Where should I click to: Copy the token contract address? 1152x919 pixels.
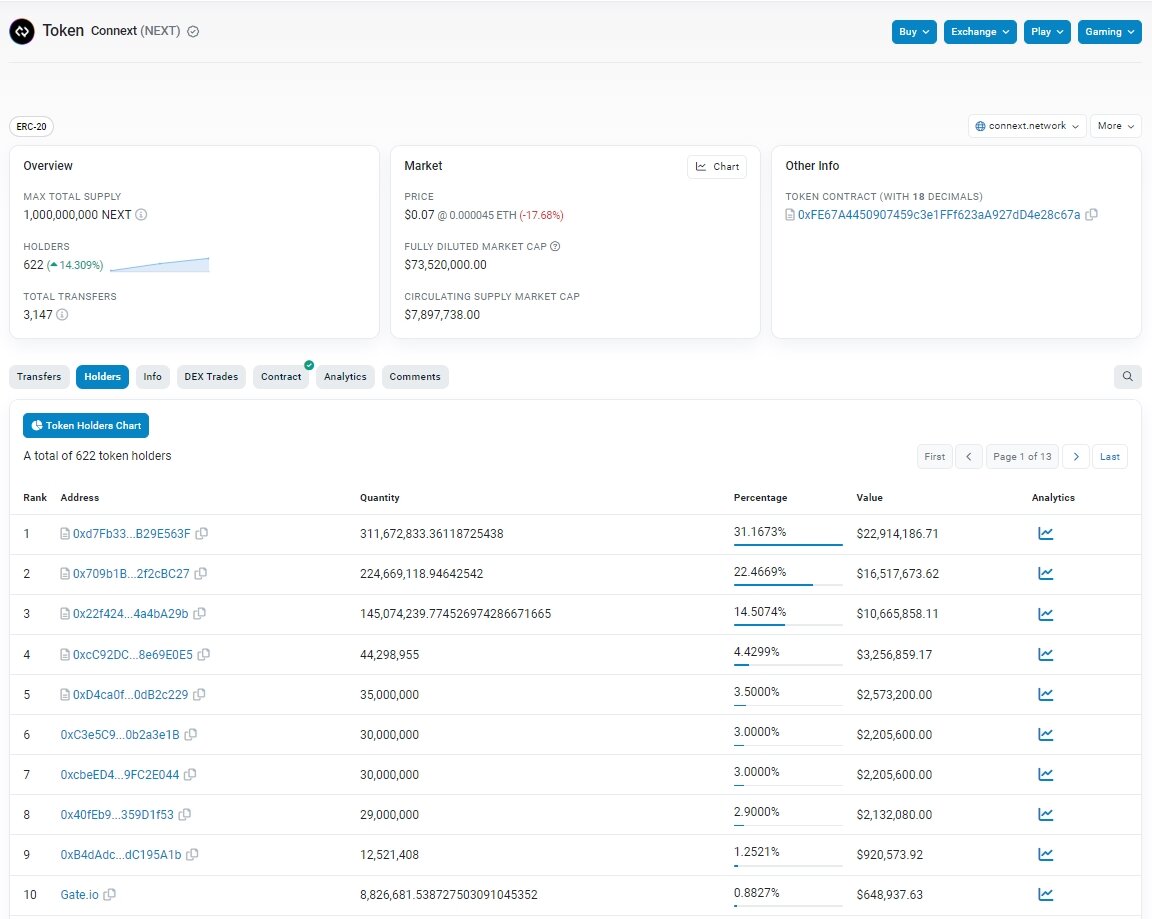tap(1091, 214)
